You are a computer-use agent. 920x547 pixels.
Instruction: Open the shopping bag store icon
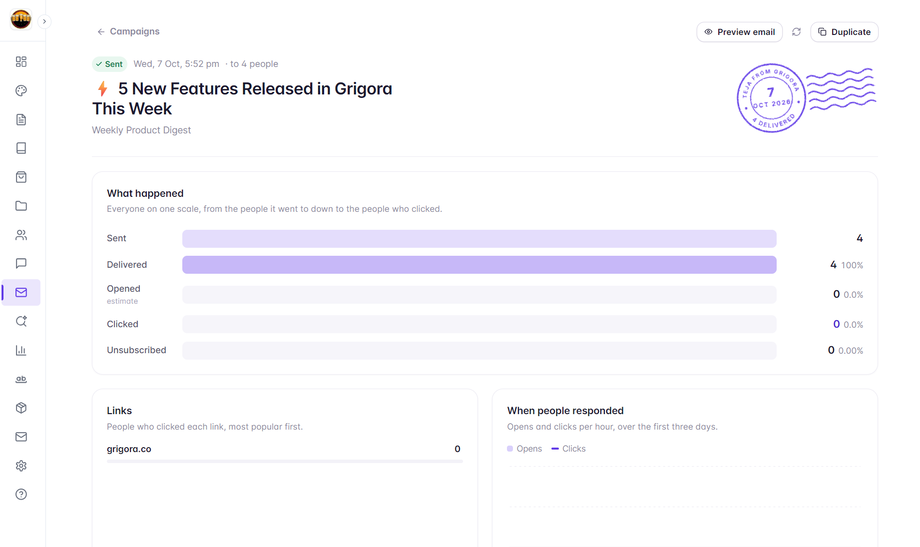point(21,177)
